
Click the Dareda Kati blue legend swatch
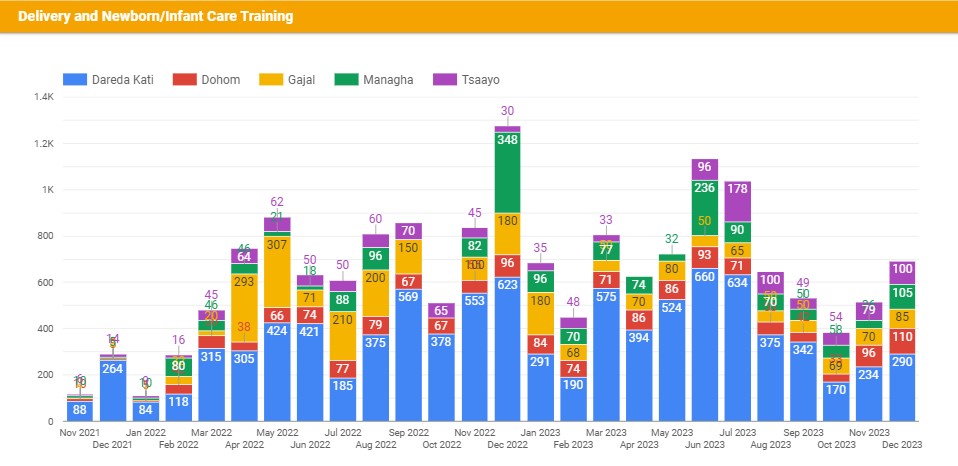(x=75, y=79)
